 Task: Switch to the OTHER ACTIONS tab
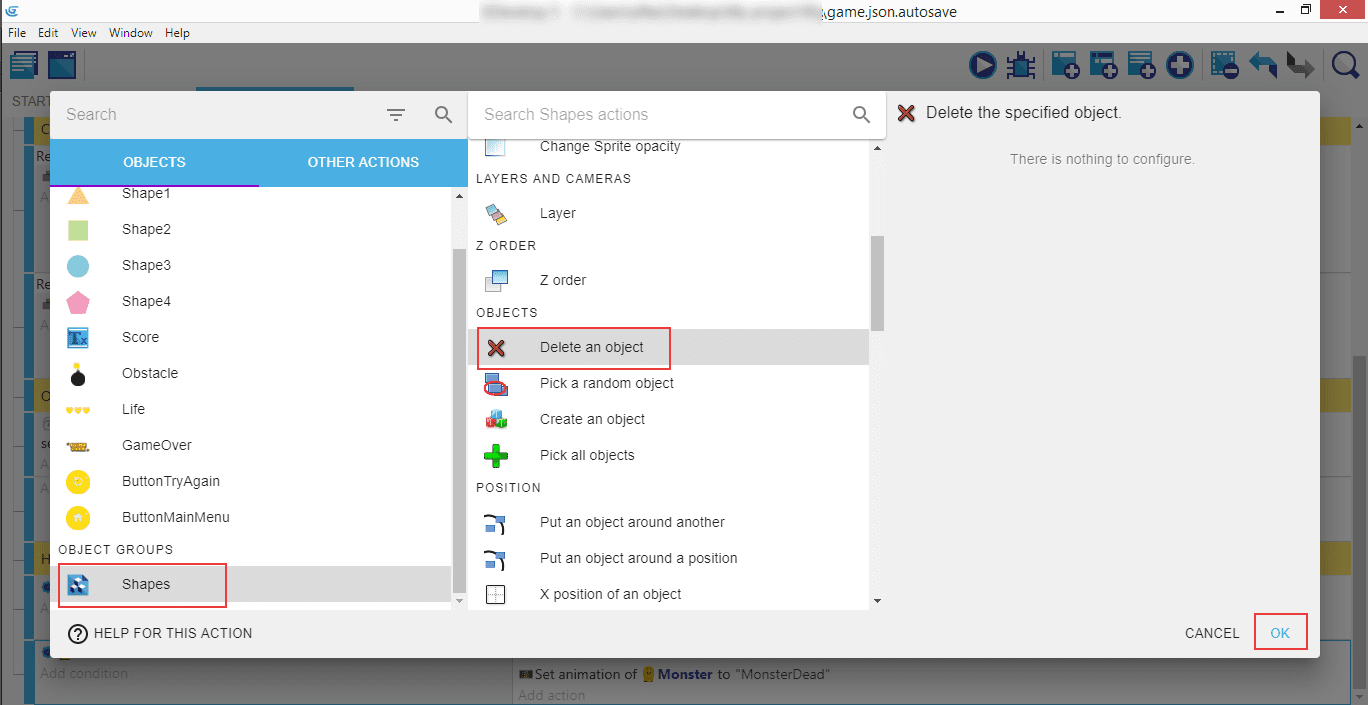(x=363, y=162)
